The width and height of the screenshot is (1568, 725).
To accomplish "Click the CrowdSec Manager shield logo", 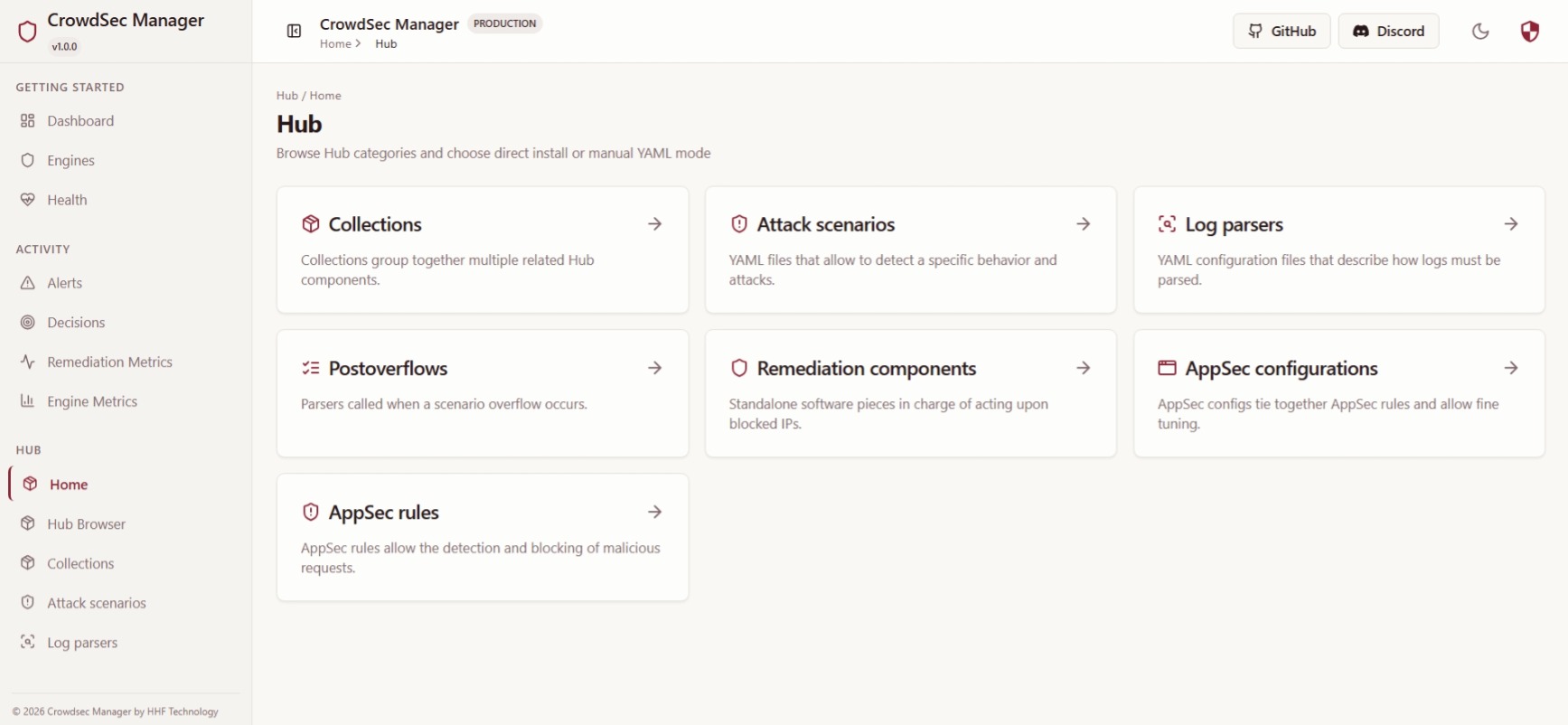I will (28, 32).
